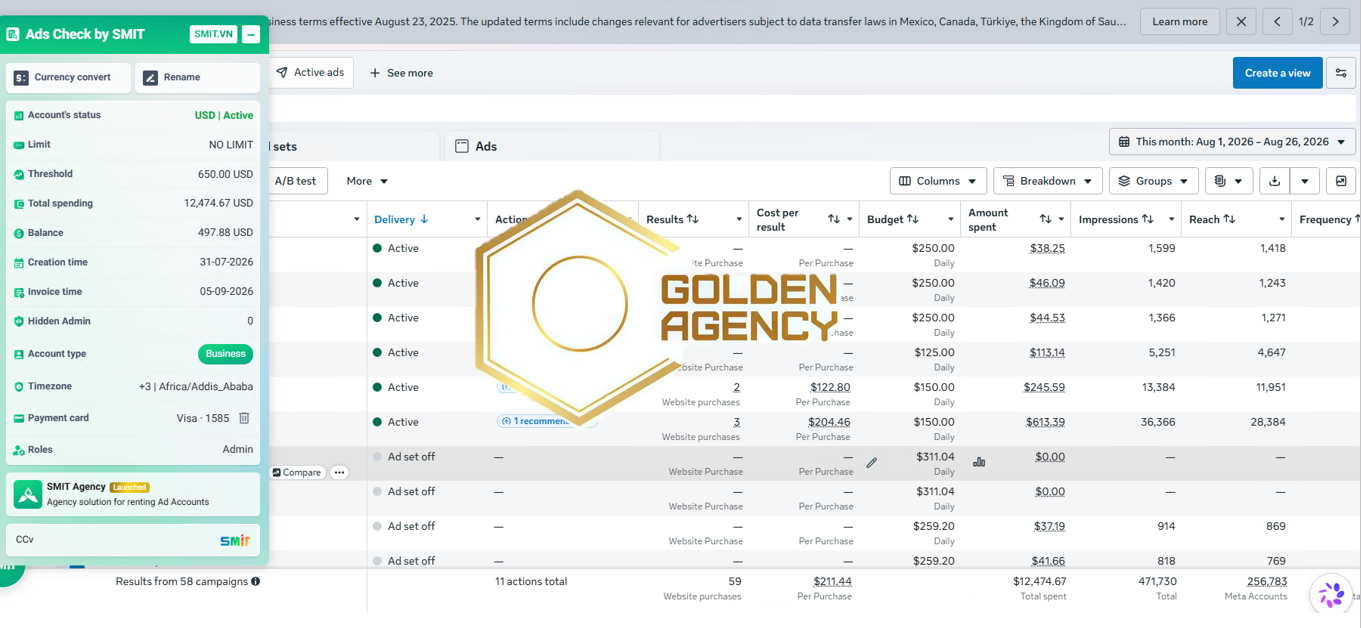
Task: Open the Results column options arrow
Action: pyautogui.click(x=739, y=220)
